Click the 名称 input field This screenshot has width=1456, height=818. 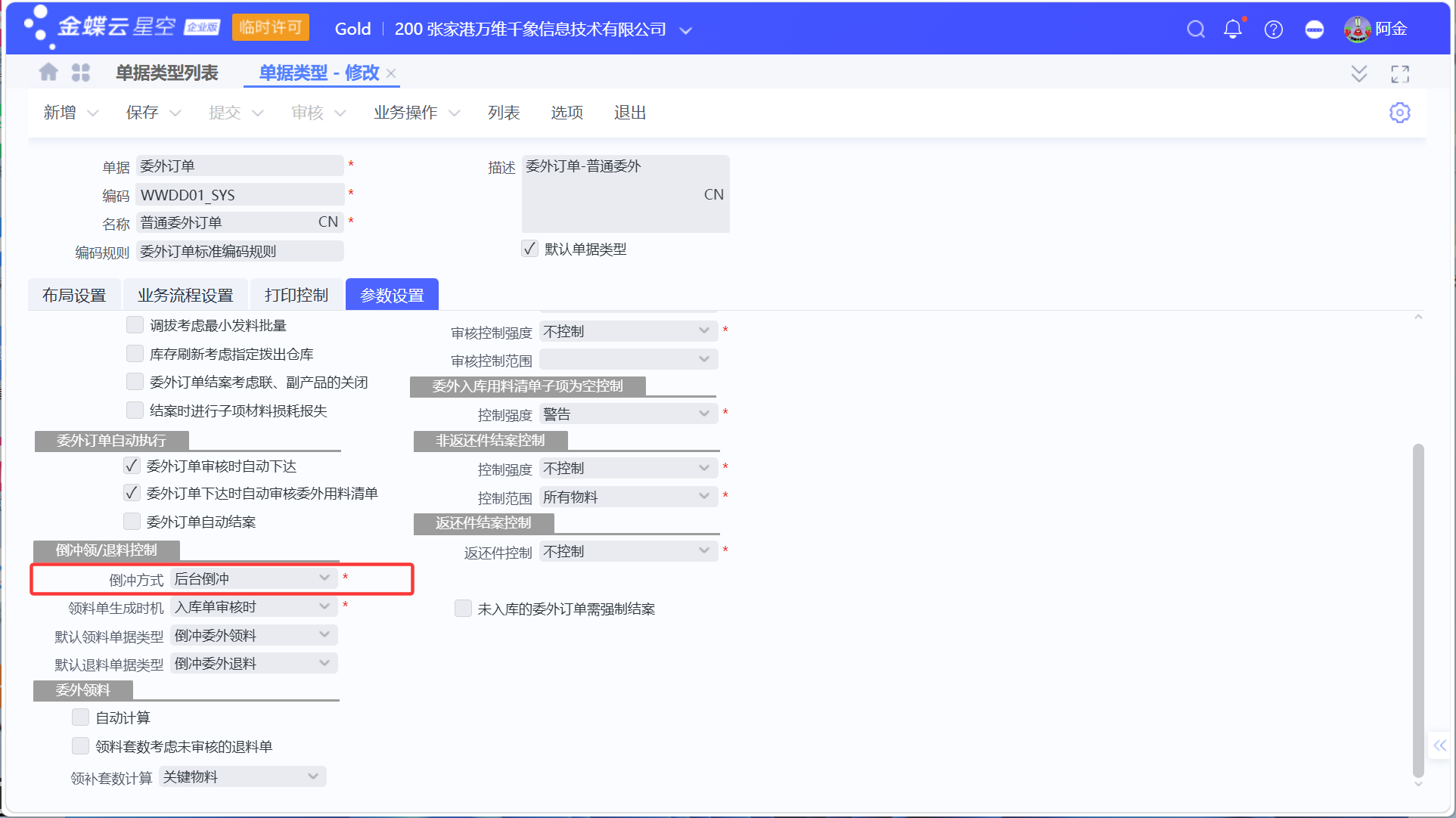tap(240, 222)
